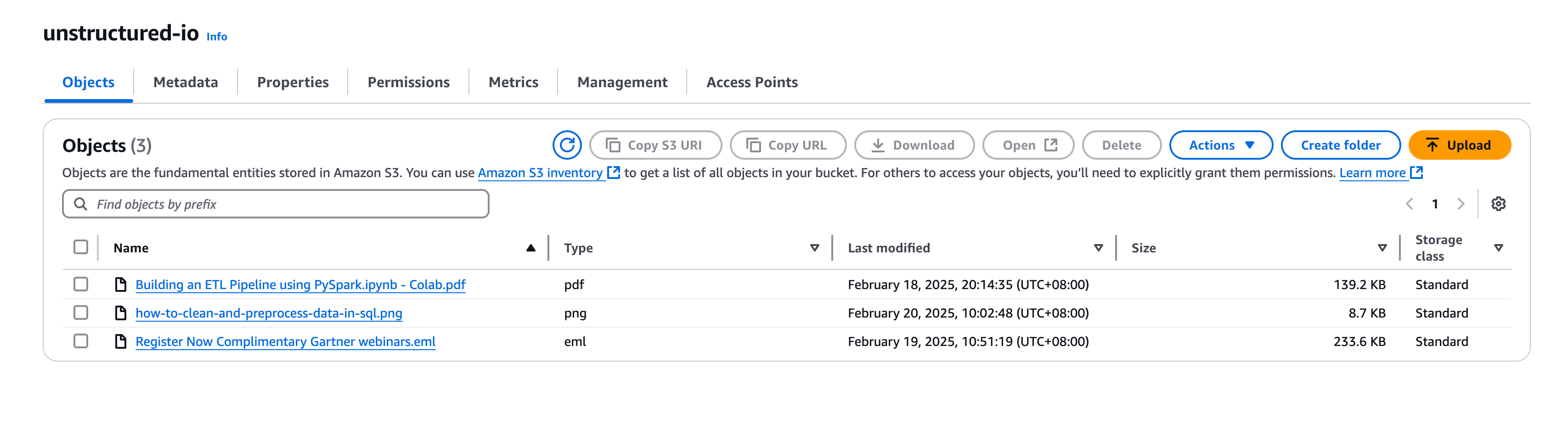Click the Copy URL button

point(787,145)
